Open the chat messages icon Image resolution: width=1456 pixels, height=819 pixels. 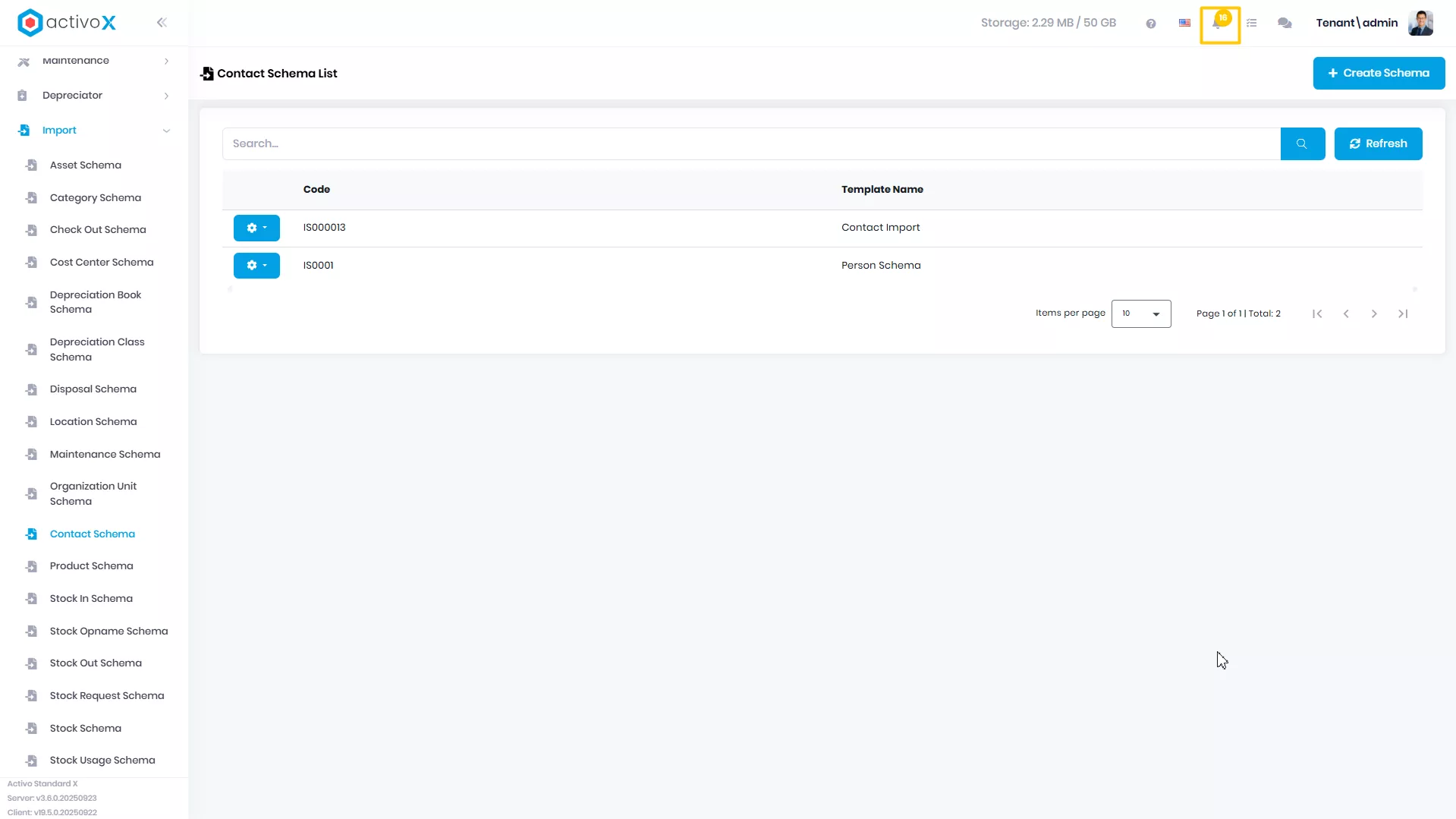pos(1285,24)
